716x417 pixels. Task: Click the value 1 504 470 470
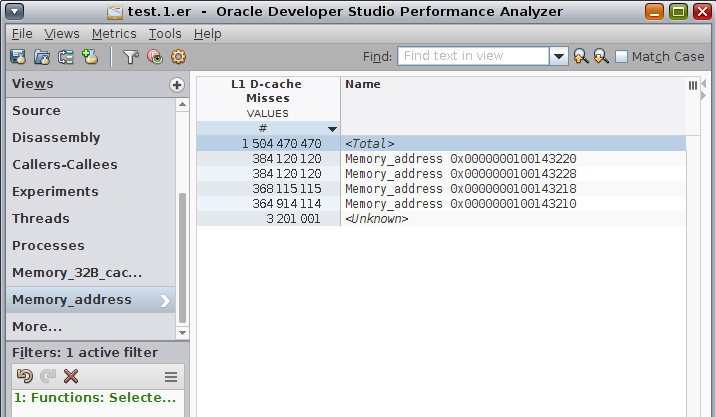click(281, 144)
